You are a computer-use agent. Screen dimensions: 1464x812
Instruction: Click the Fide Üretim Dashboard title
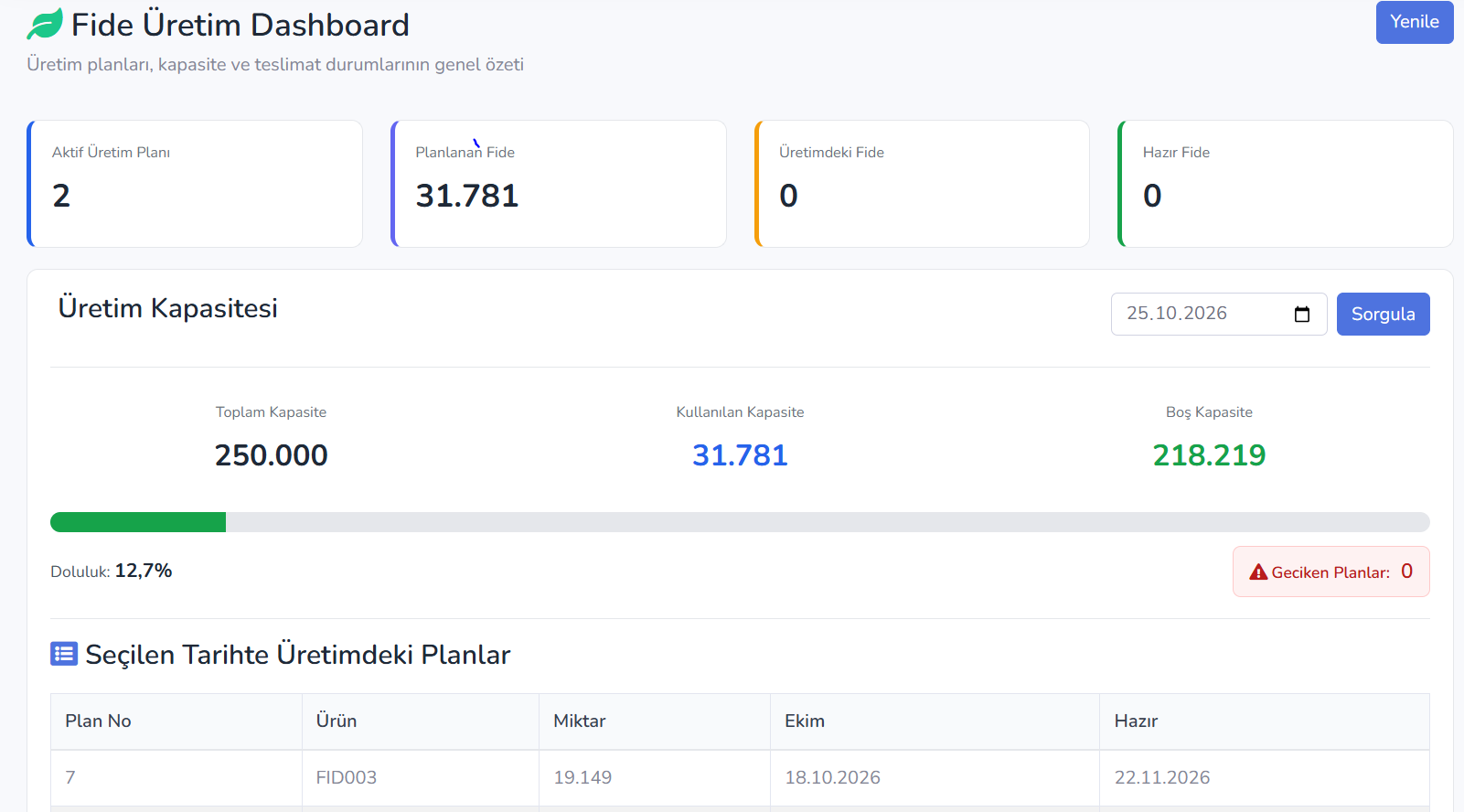click(x=240, y=25)
